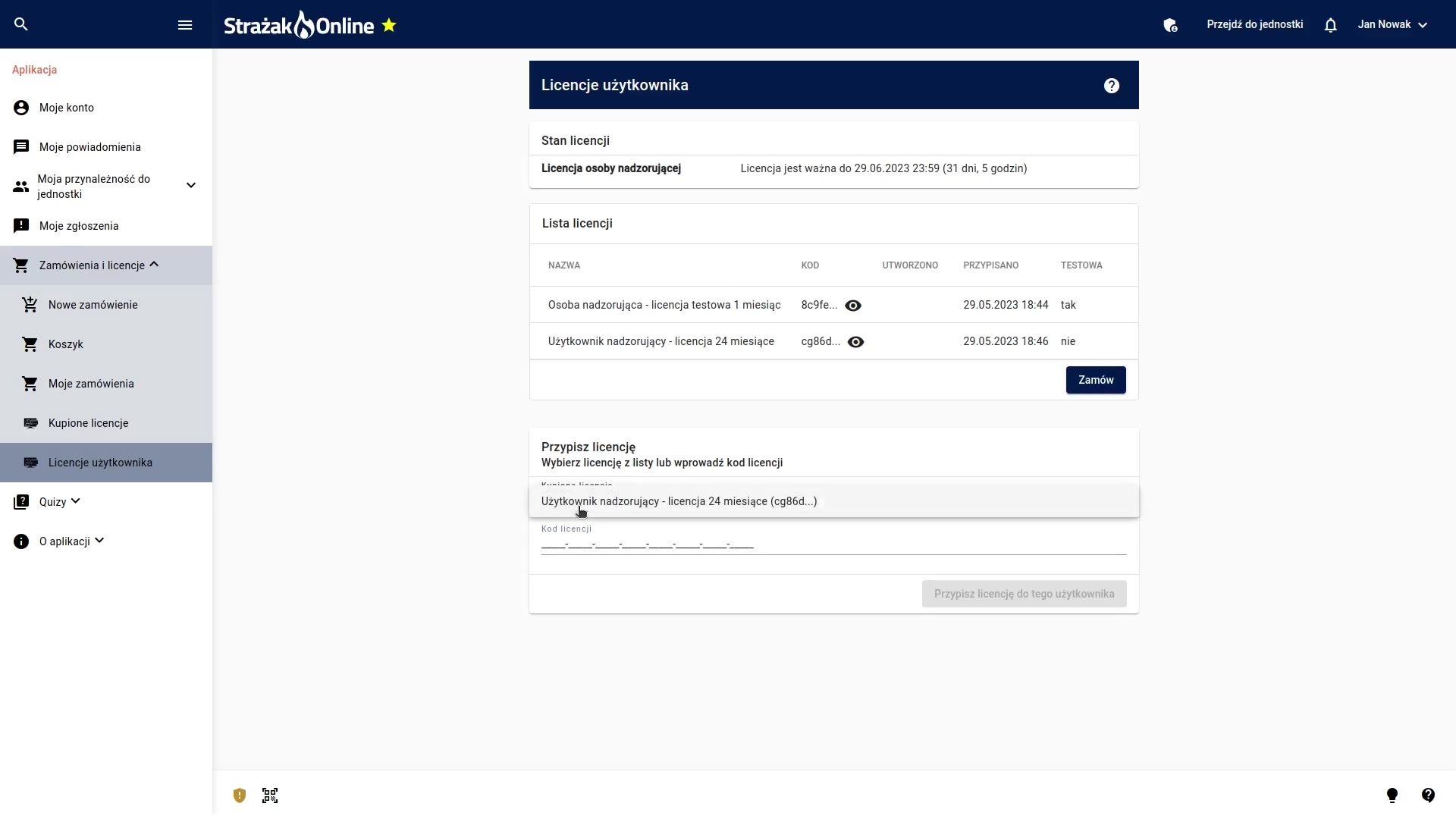Open Kupione licencje menu item
Screen dimensions: 1456x819
(106, 423)
